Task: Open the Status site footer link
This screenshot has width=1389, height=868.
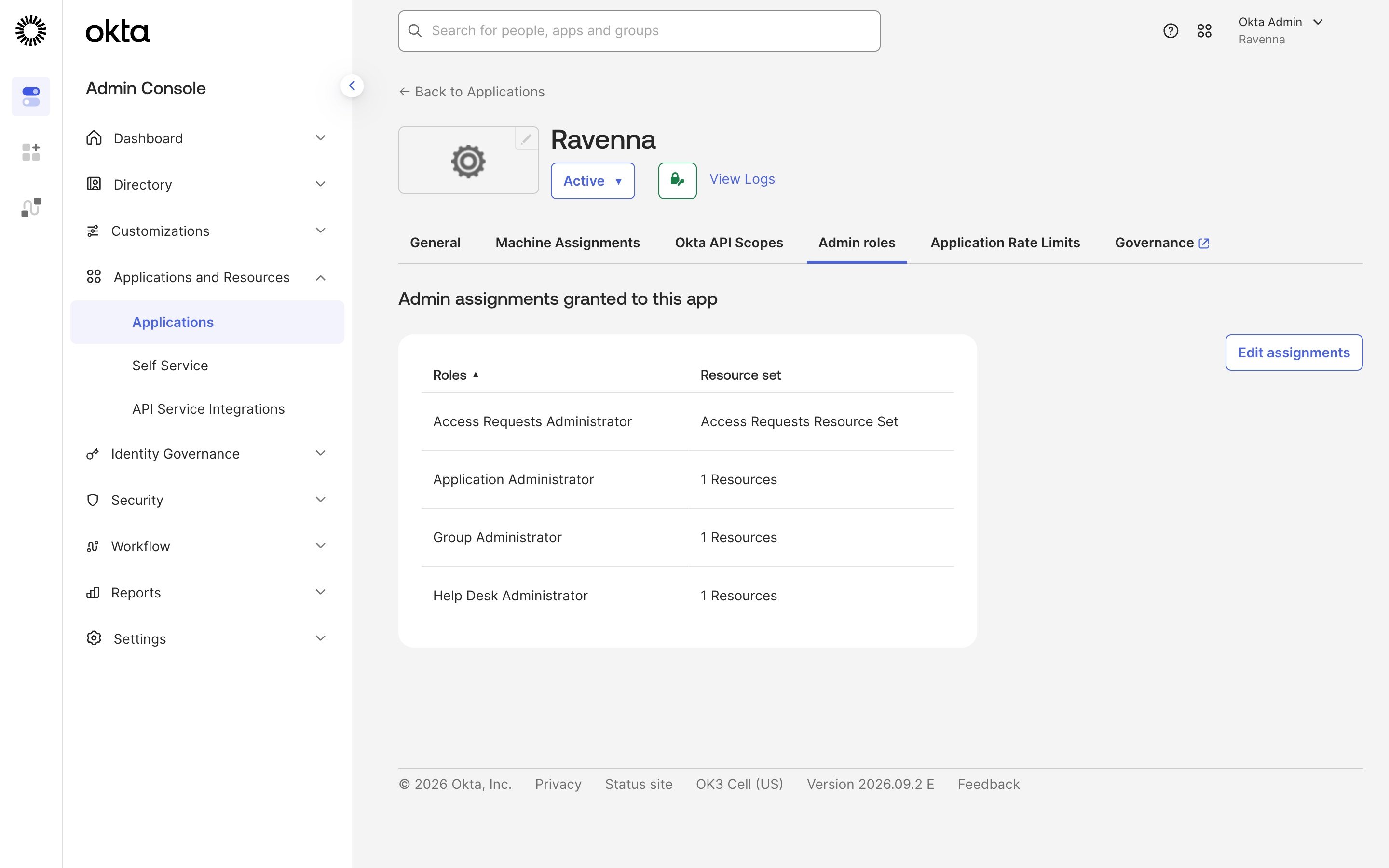Action: coord(638,784)
